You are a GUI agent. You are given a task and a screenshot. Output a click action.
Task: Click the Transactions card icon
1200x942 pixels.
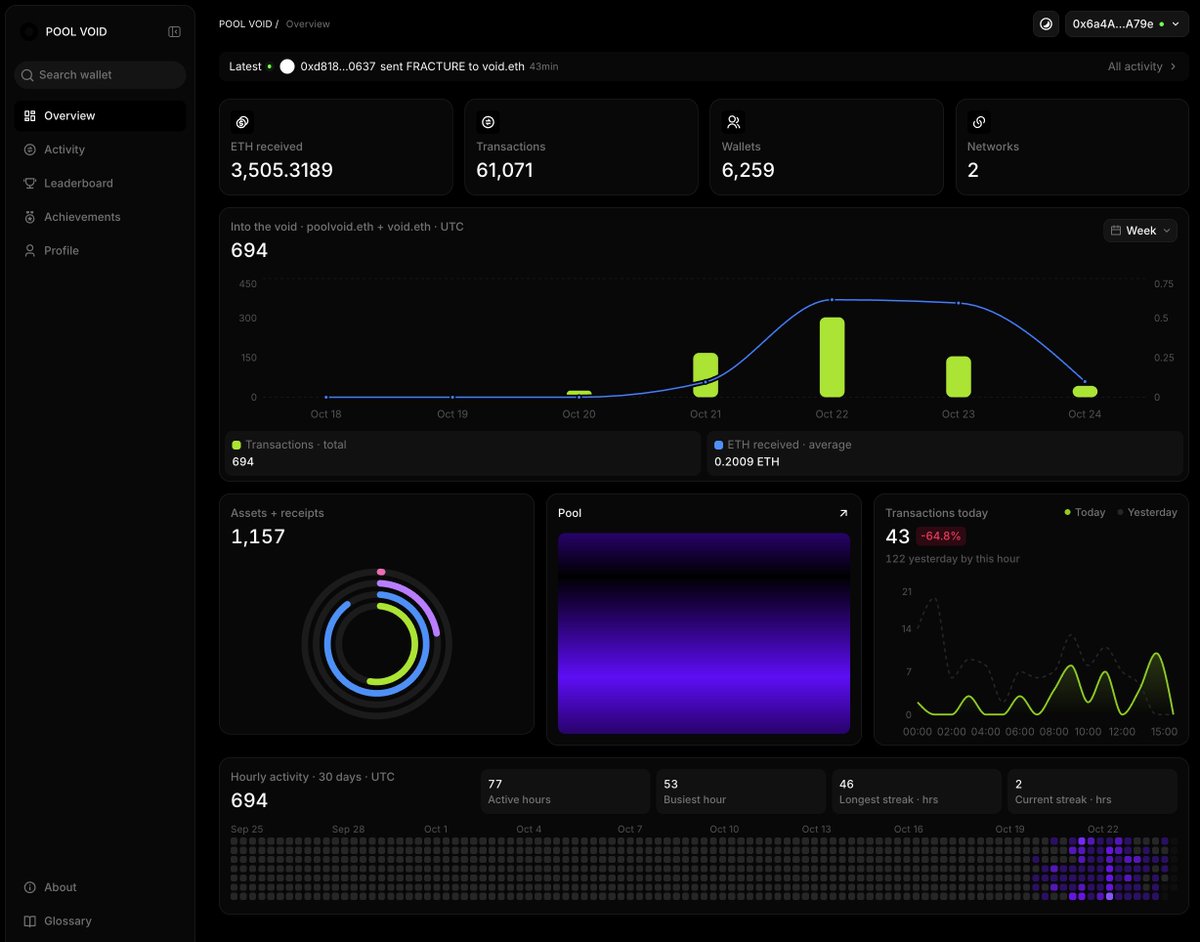(488, 122)
